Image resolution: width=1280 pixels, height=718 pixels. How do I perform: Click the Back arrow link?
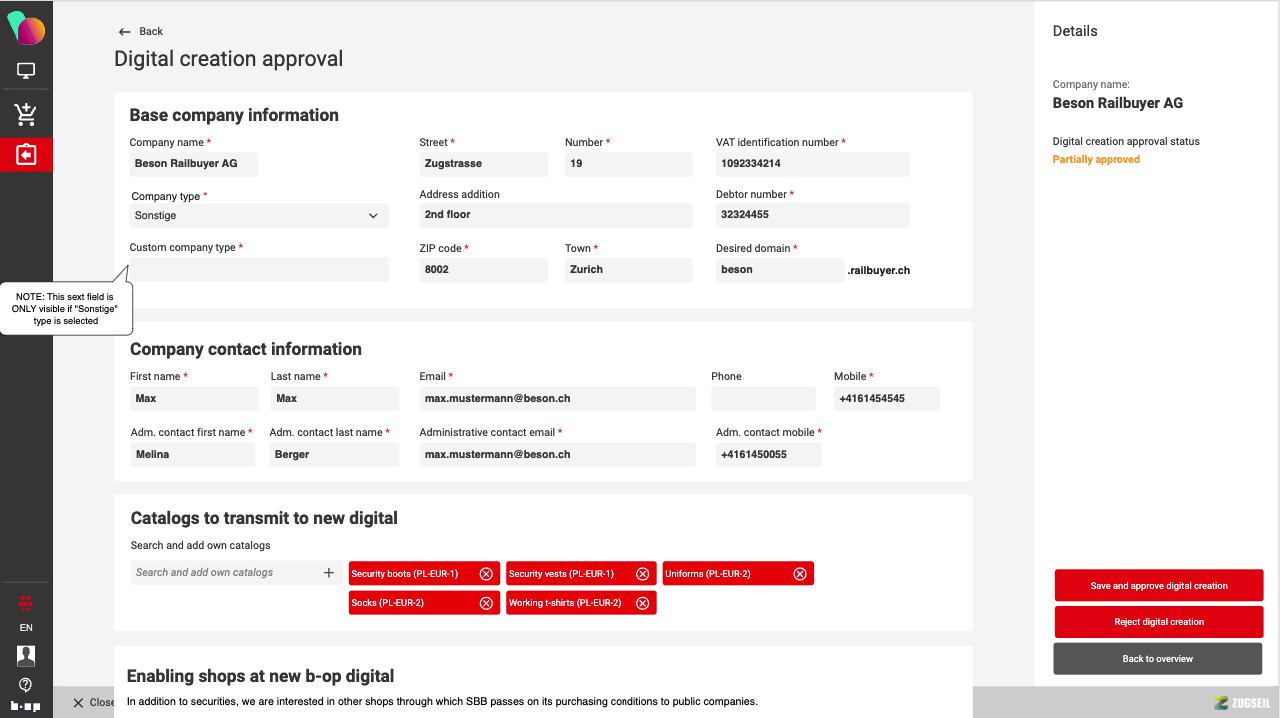pos(140,32)
